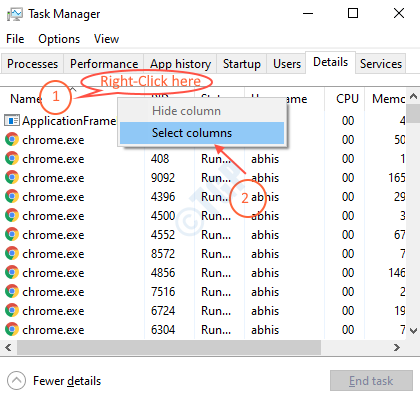Screen dimensions: 420x401
Task: Click the vertical scrollbar down arrow
Action: click(x=413, y=331)
